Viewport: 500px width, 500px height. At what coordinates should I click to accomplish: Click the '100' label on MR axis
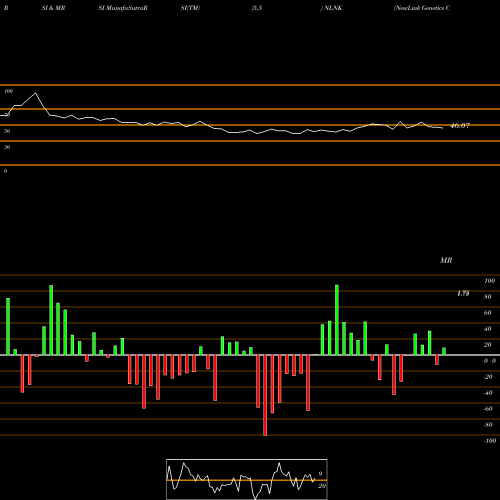click(x=489, y=281)
